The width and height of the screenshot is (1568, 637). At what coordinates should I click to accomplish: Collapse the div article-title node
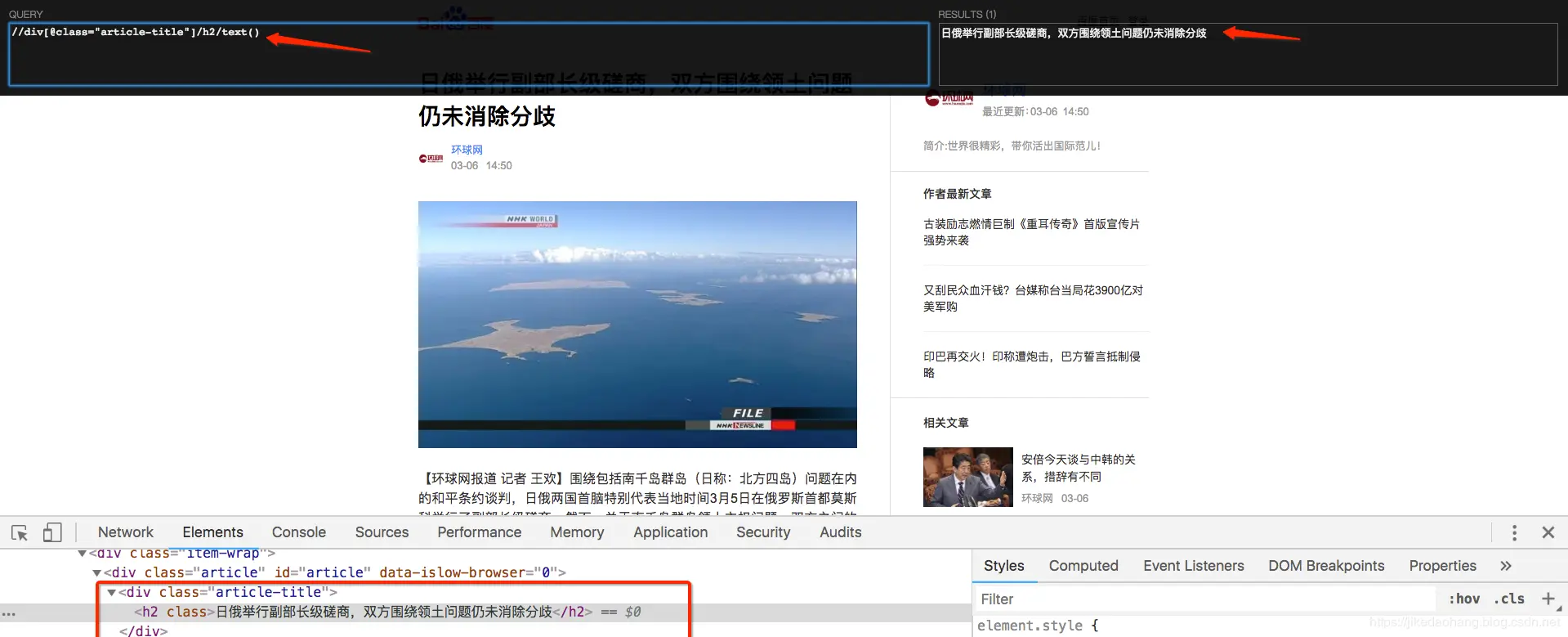point(111,592)
